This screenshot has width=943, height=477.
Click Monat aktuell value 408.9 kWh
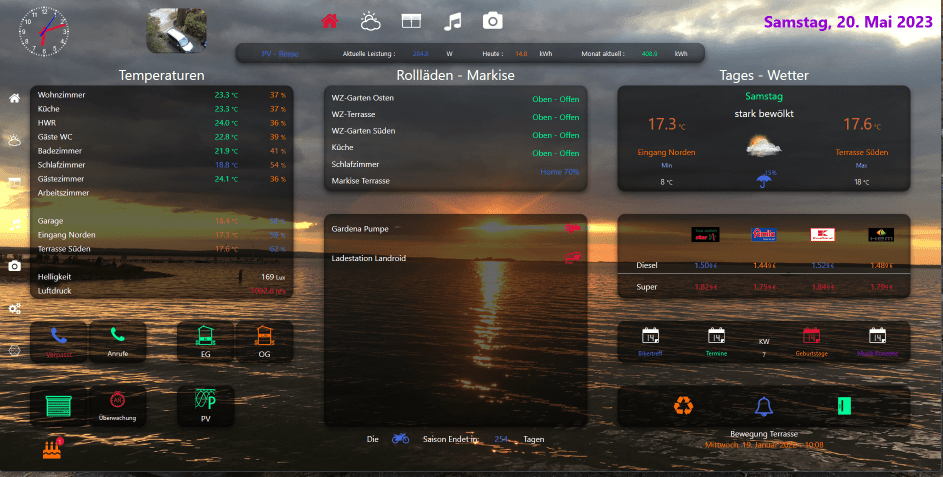650,54
